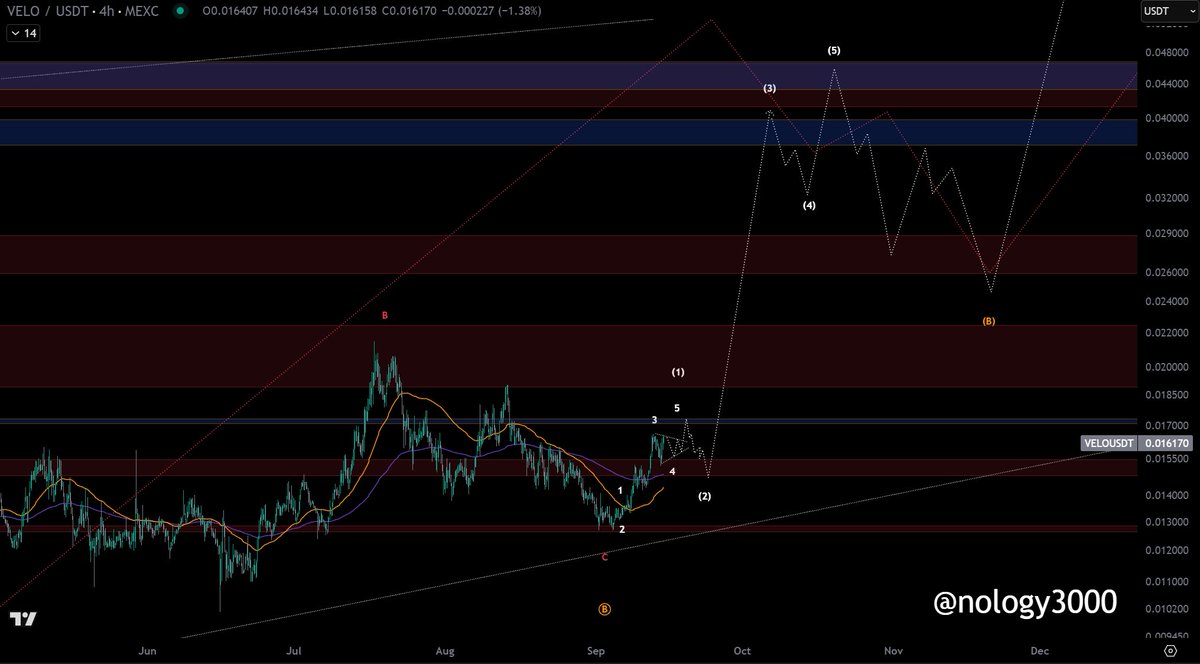Click the −0.000227 (−1.38%) change value
The image size is (1200, 664).
click(491, 12)
